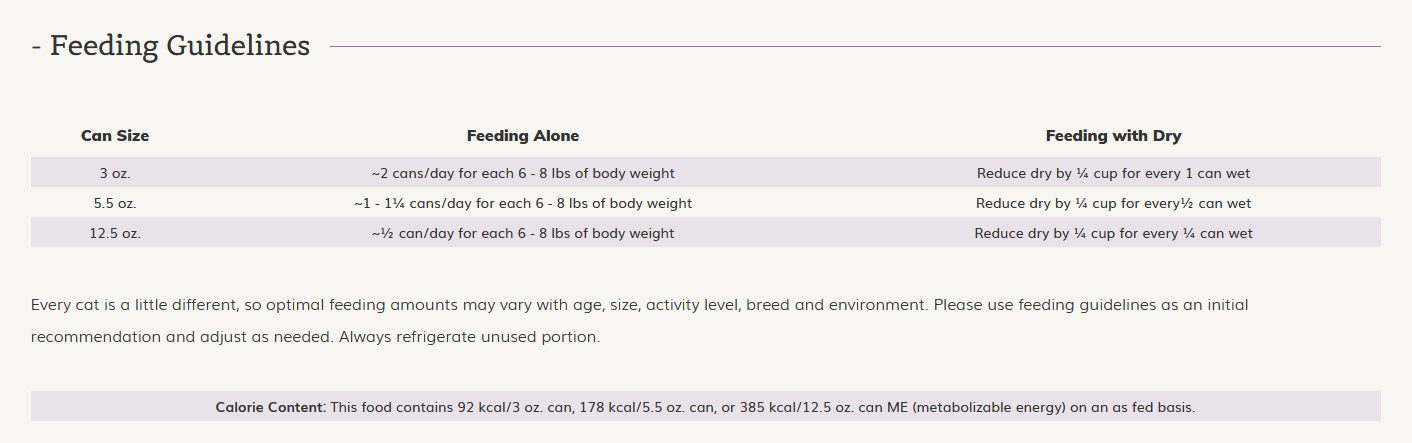This screenshot has height=443, width=1412.
Task: Collapse the Feeding Guidelines section minus sign
Action: [36, 47]
